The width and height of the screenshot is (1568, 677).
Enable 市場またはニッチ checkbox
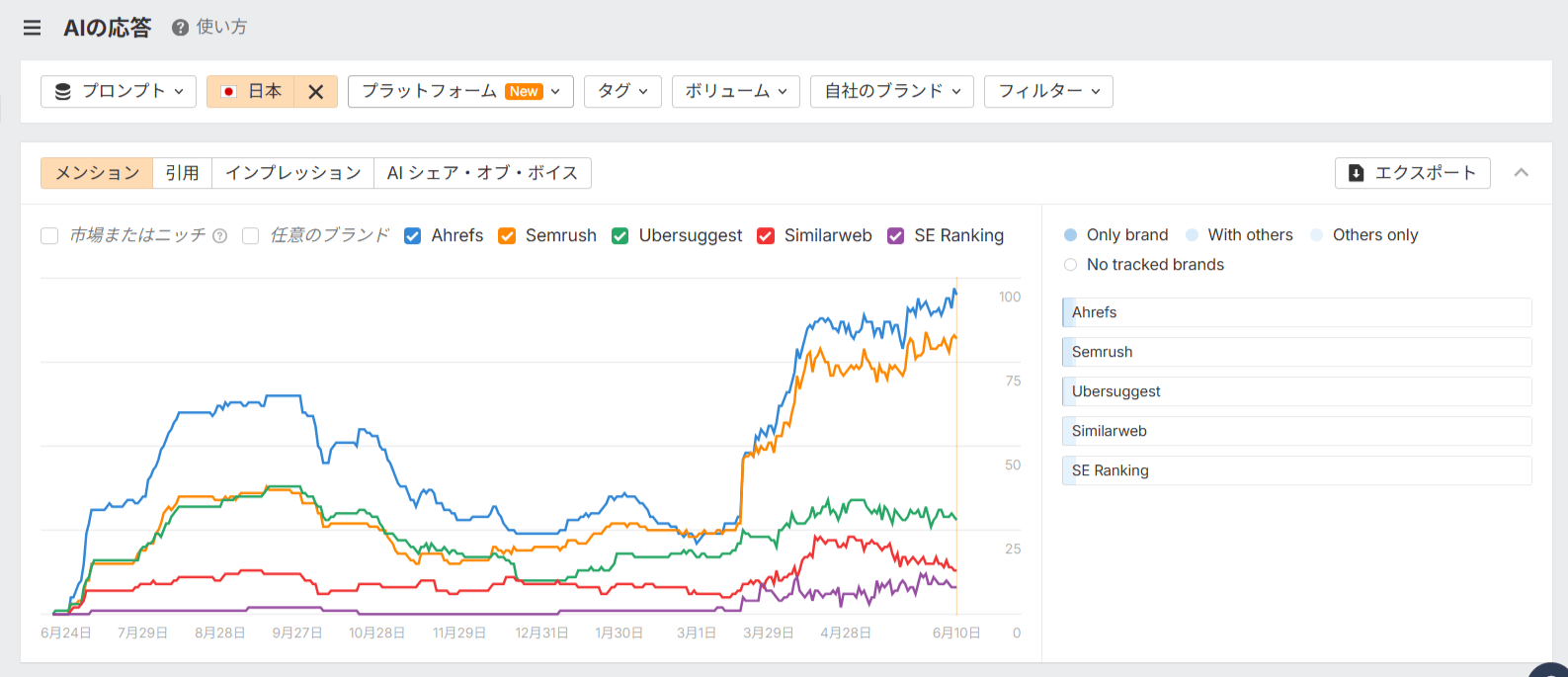[49, 235]
